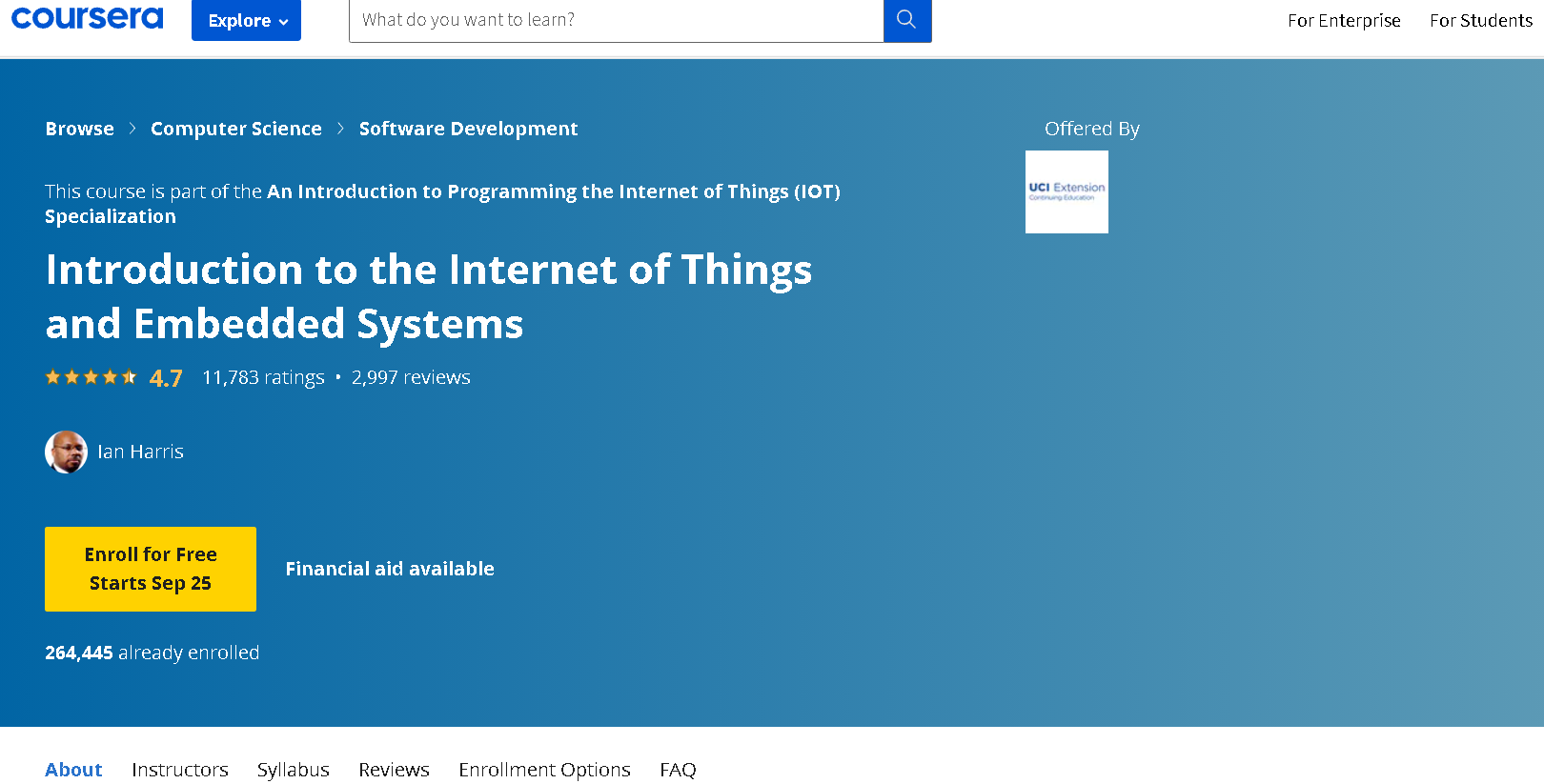This screenshot has height=784, width=1544.
Task: Click the 264,445 already enrolled text
Action: click(152, 653)
